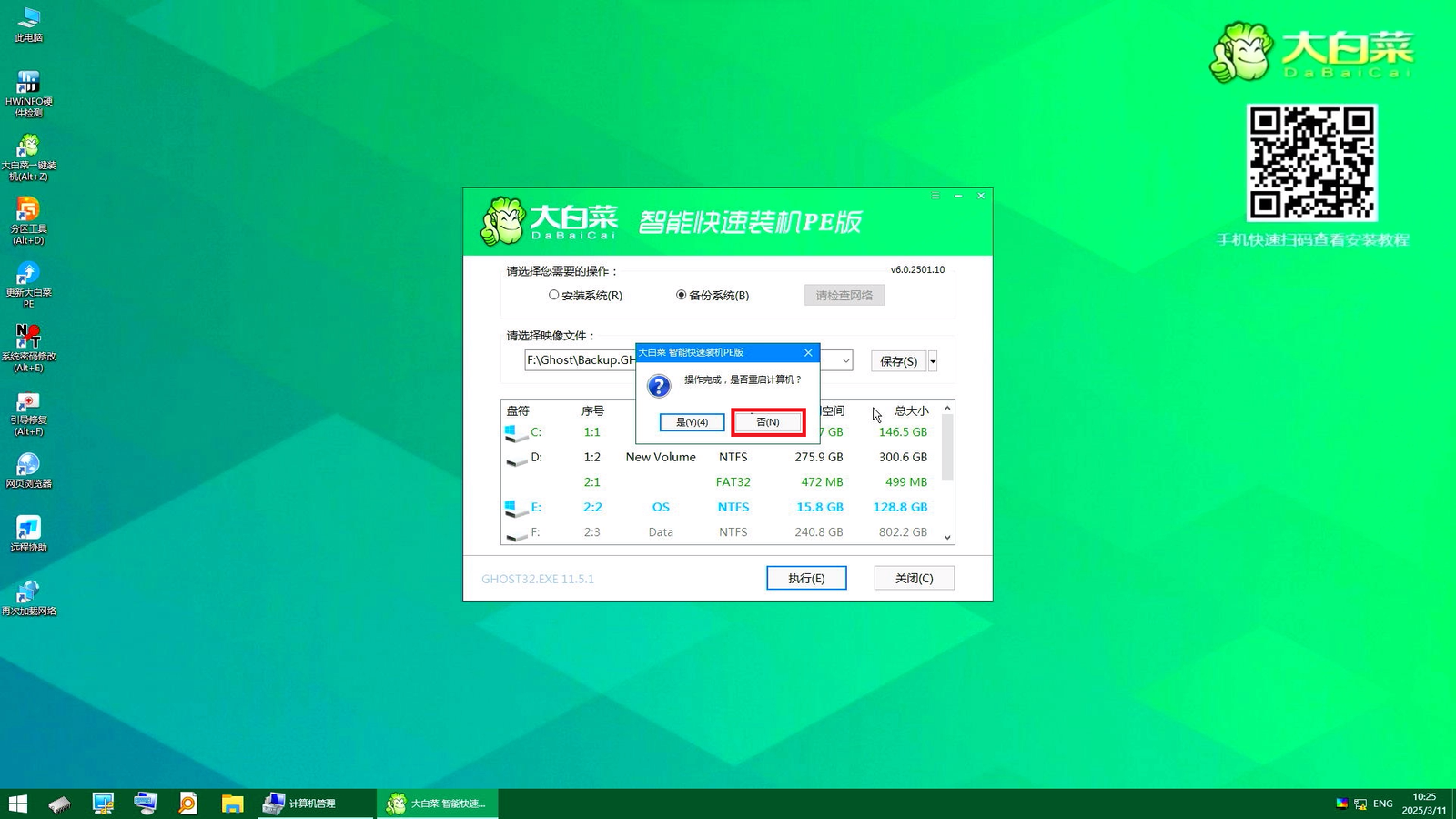Click the 保存(S) button
Image resolution: width=1456 pixels, height=819 pixels.
[899, 361]
